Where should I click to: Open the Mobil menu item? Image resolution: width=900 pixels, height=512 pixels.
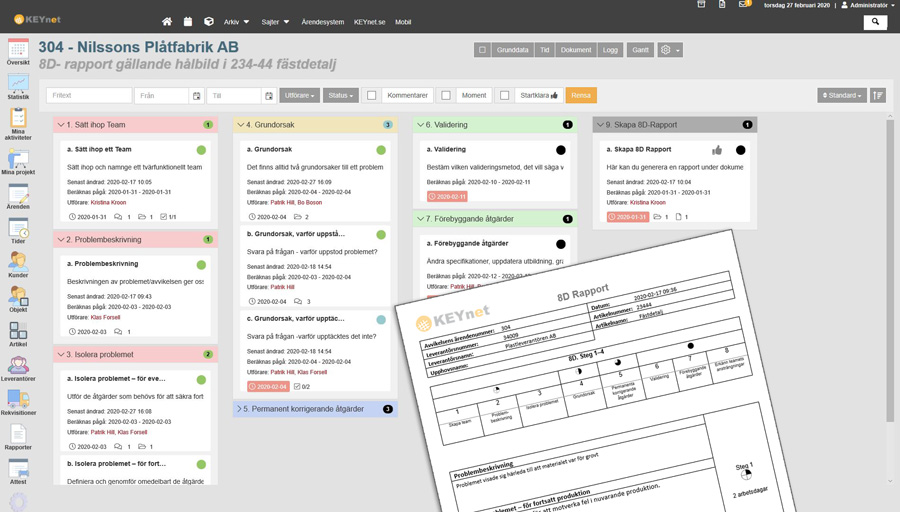pos(403,22)
